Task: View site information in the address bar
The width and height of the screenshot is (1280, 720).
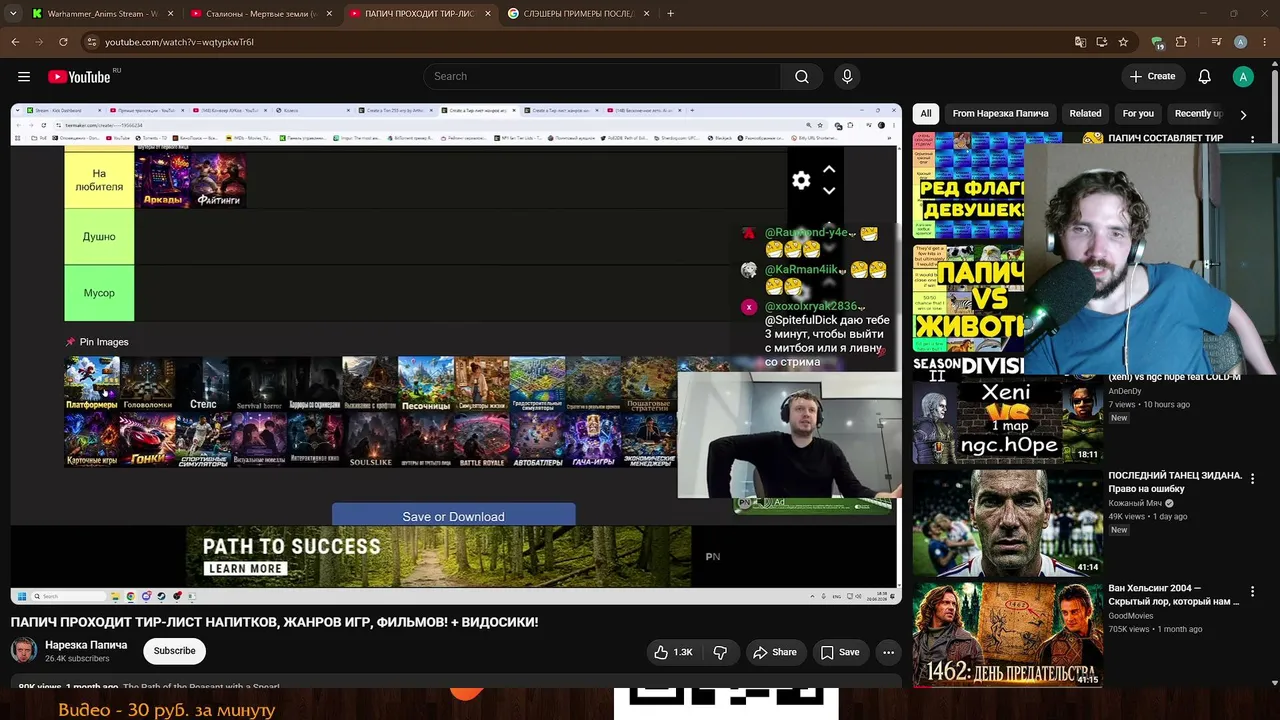Action: pyautogui.click(x=91, y=42)
